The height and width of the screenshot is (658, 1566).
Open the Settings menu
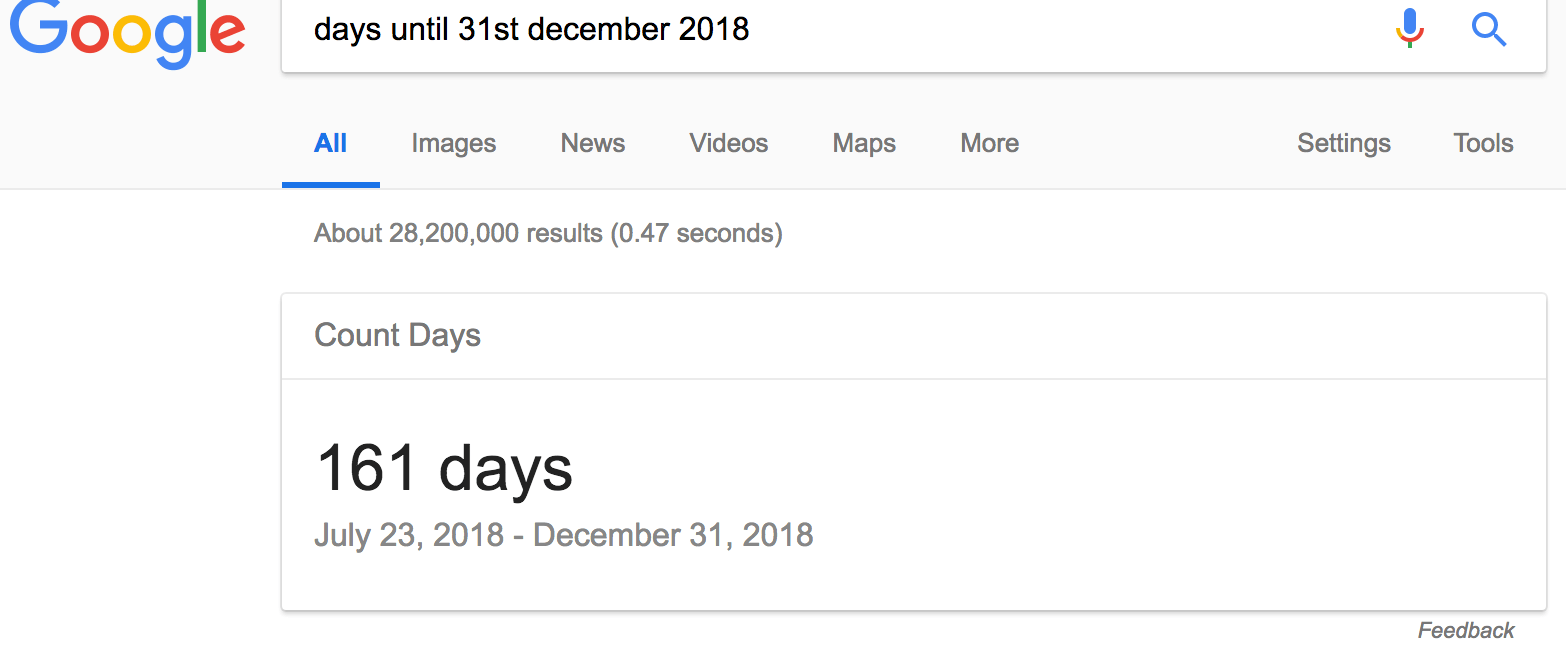click(1343, 143)
